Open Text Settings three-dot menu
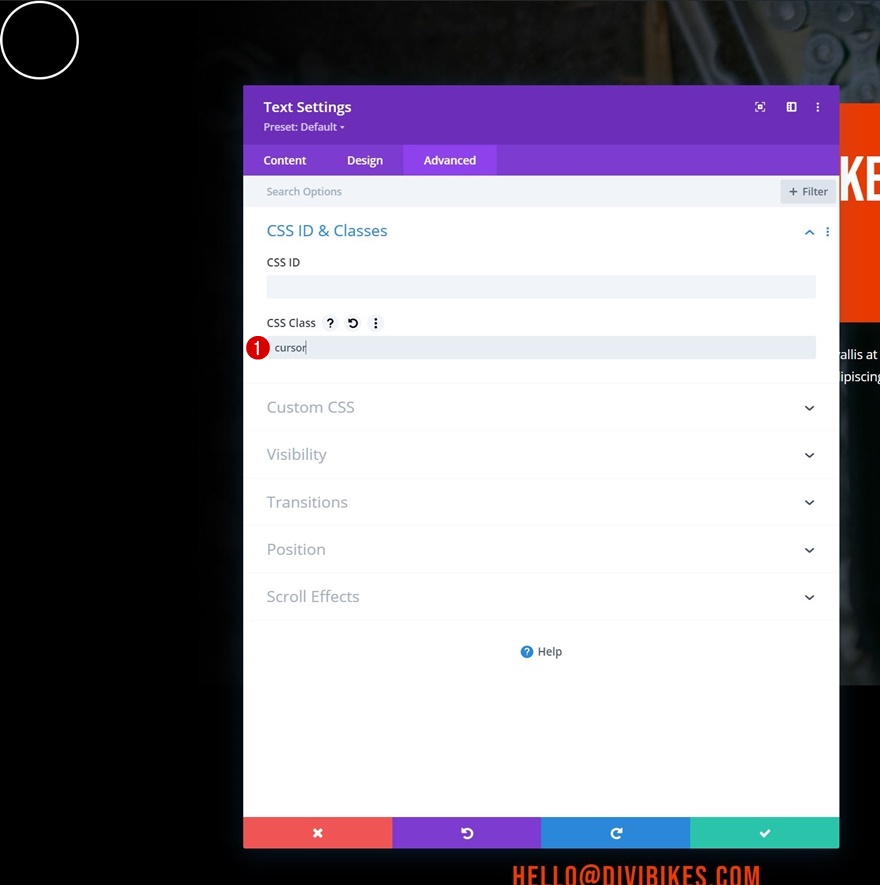This screenshot has height=885, width=880. pos(817,107)
